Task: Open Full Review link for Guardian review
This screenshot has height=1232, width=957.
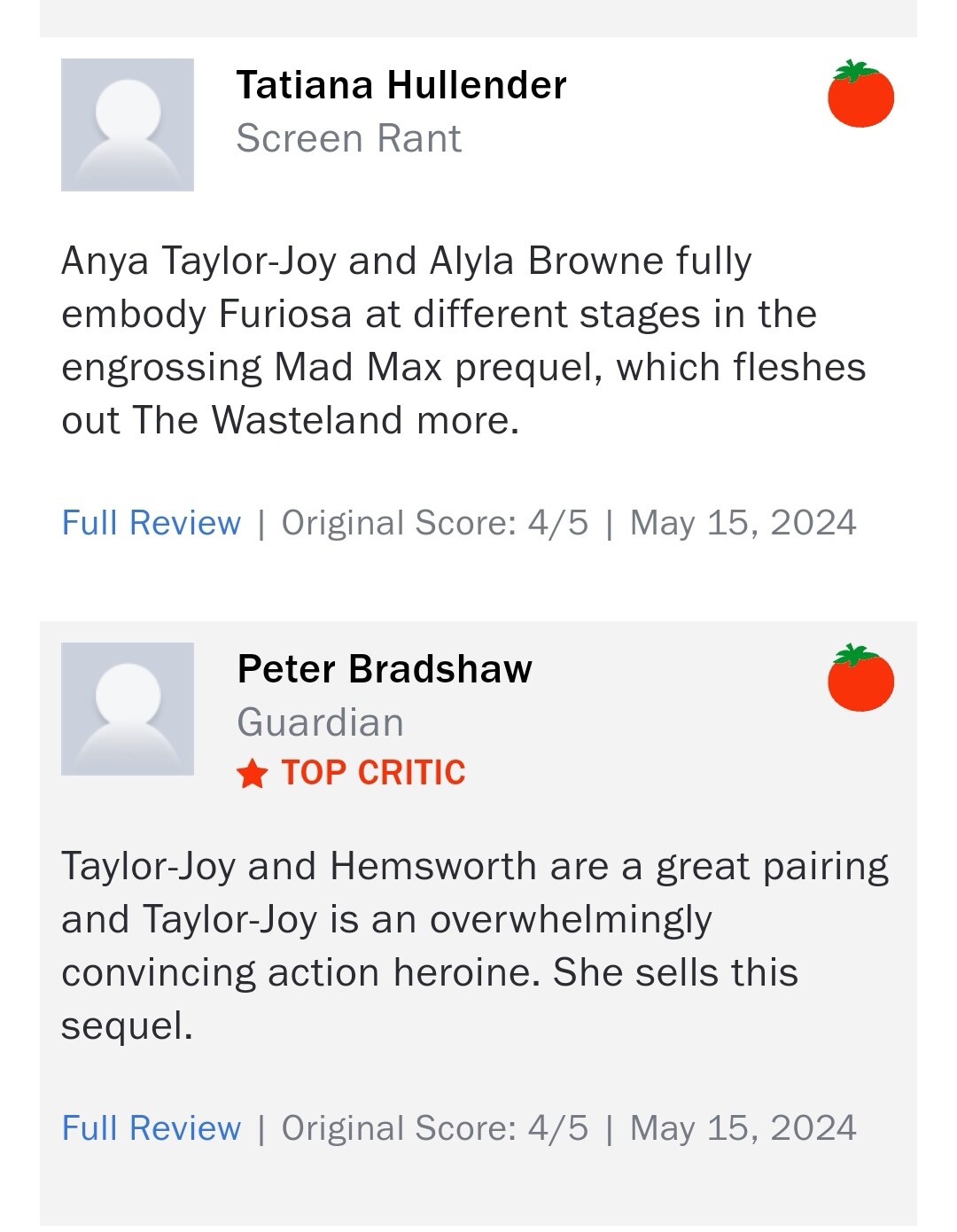Action: coord(152,1128)
